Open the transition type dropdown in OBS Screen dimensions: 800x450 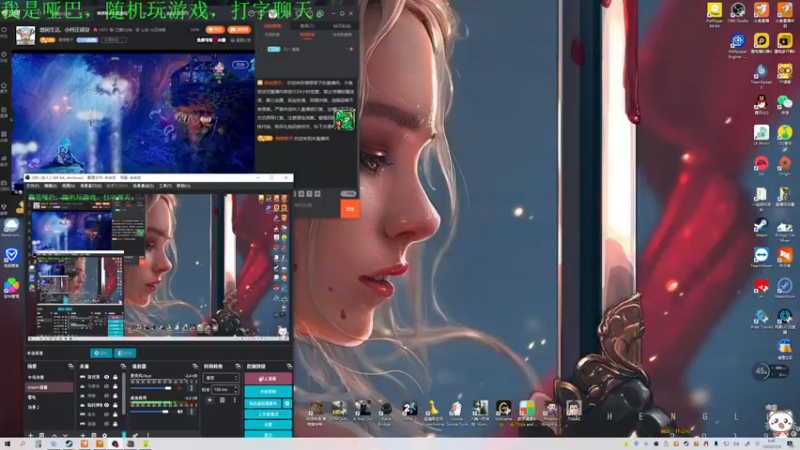click(x=221, y=378)
